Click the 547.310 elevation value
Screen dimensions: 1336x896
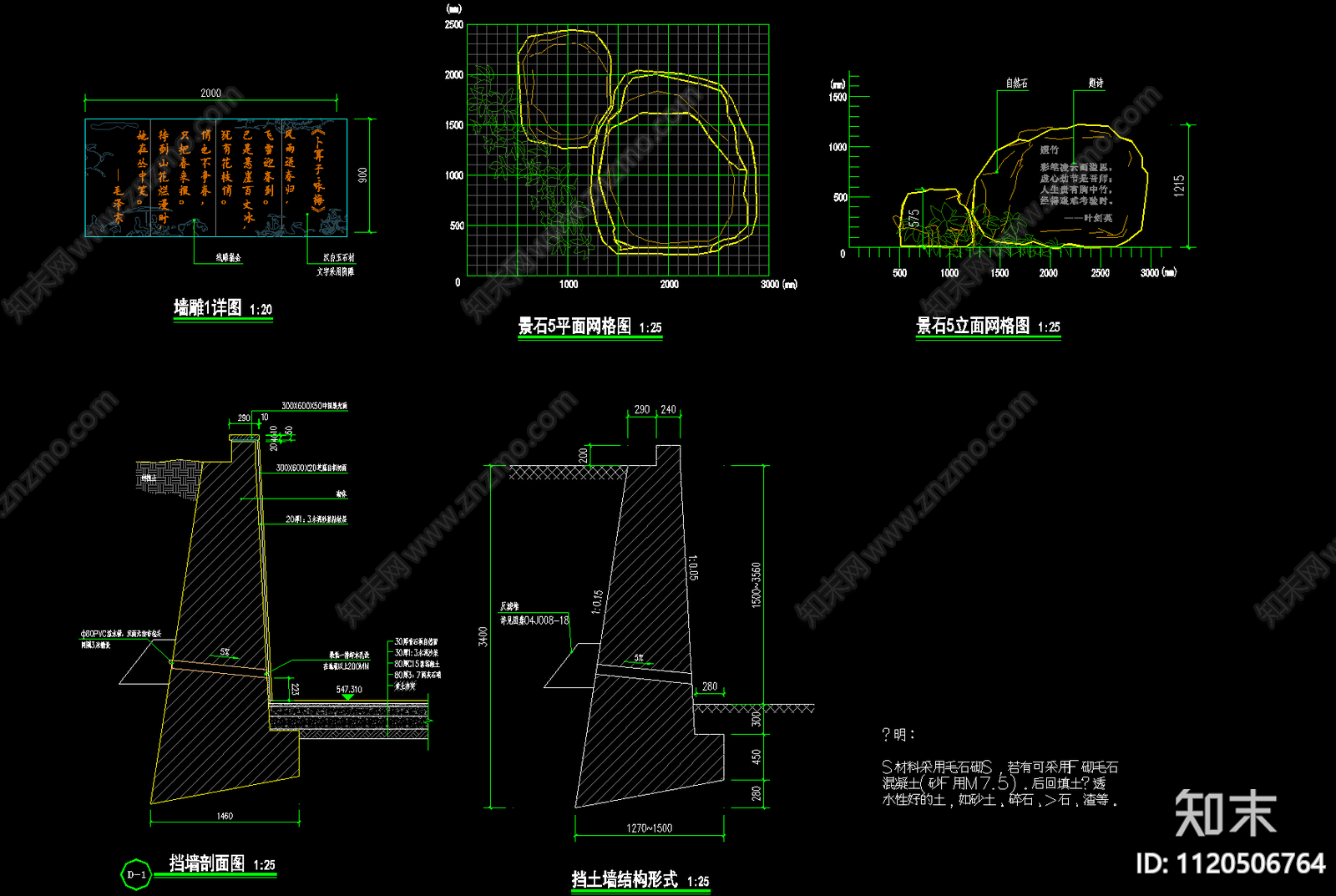point(349,690)
